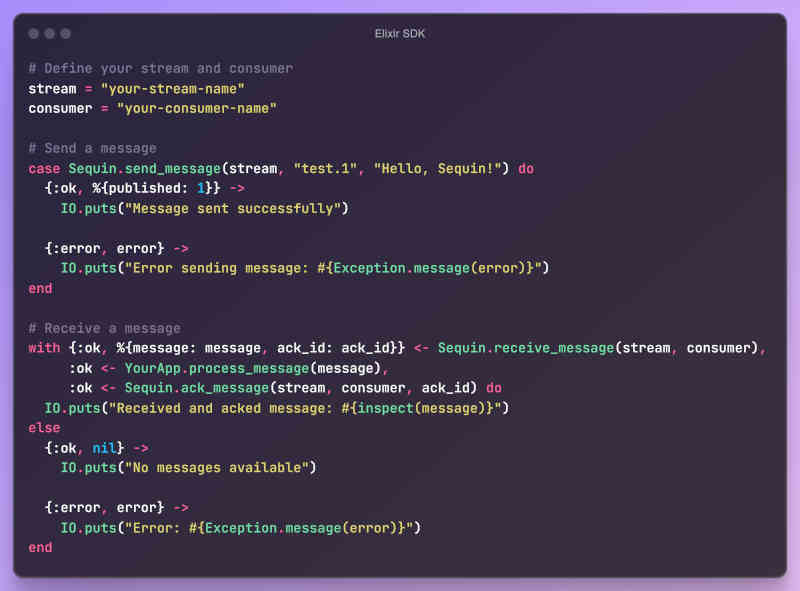Click the 'nil' literal
This screenshot has height=591, width=800.
point(105,448)
